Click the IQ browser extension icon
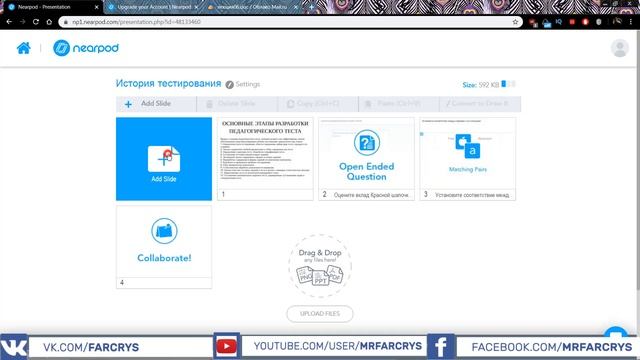The height and width of the screenshot is (360, 640). pyautogui.click(x=559, y=22)
